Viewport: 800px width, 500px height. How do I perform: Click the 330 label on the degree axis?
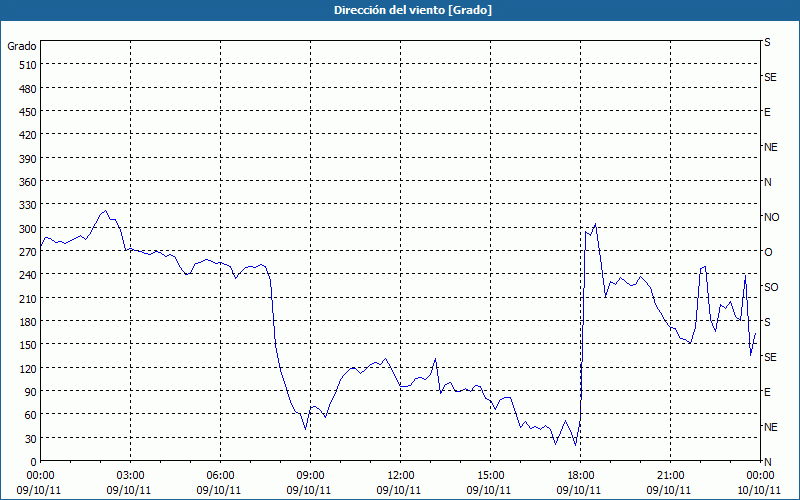click(x=28, y=206)
